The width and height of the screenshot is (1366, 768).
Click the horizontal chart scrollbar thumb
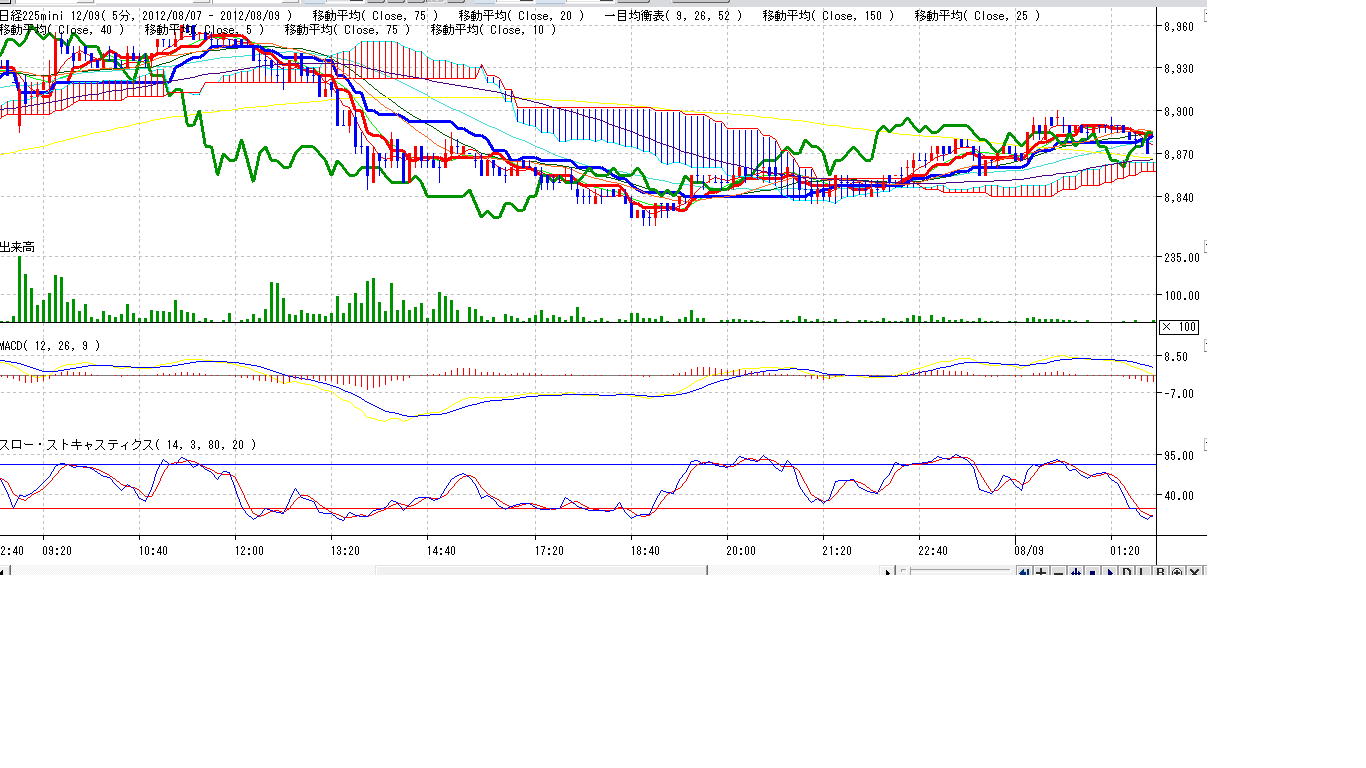[x=541, y=571]
